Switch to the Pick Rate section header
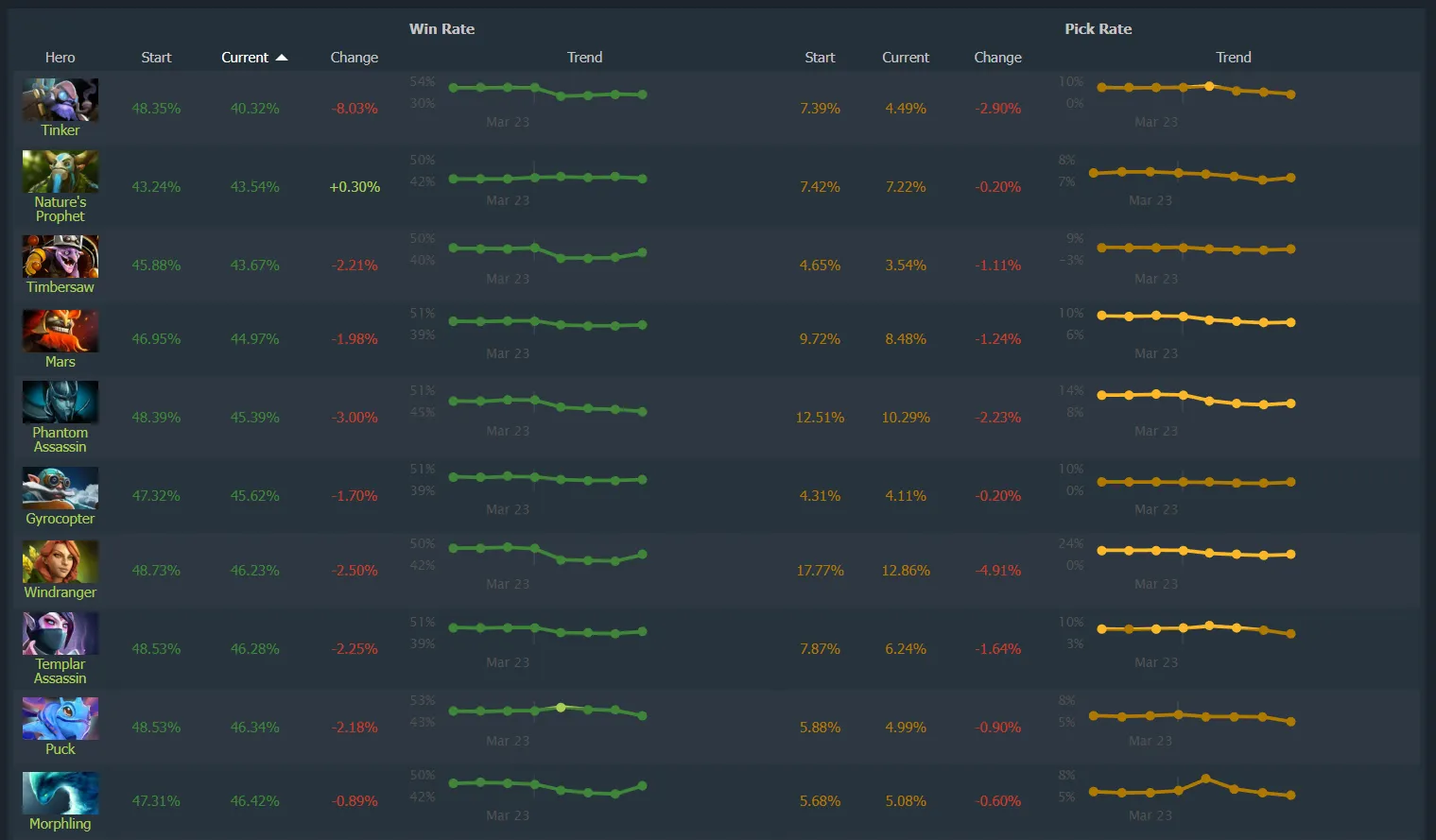The width and height of the screenshot is (1436, 840). [1098, 28]
